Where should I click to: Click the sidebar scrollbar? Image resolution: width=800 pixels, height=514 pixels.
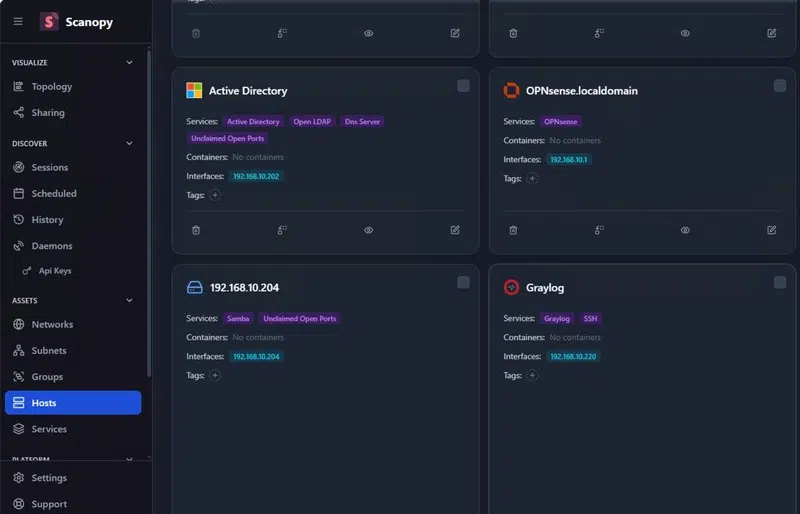148,213
